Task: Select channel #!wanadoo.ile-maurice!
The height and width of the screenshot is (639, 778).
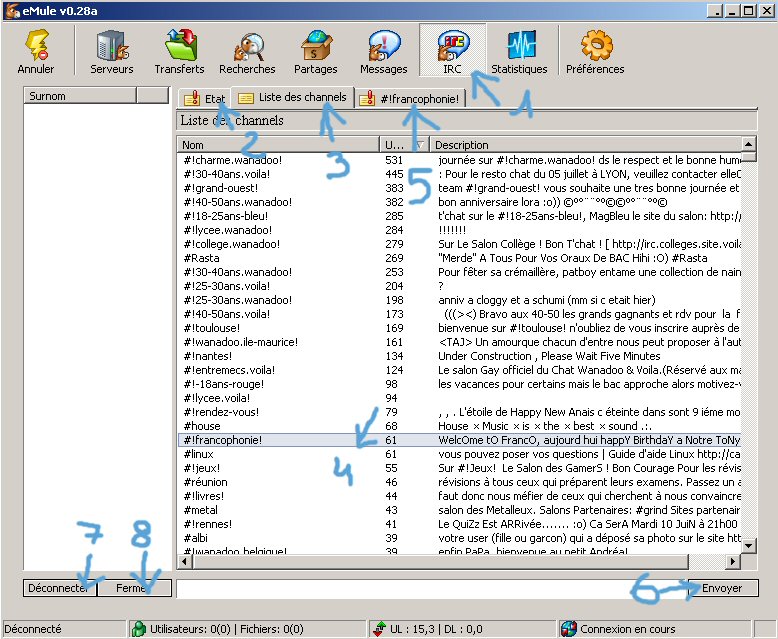Action: coord(459,342)
